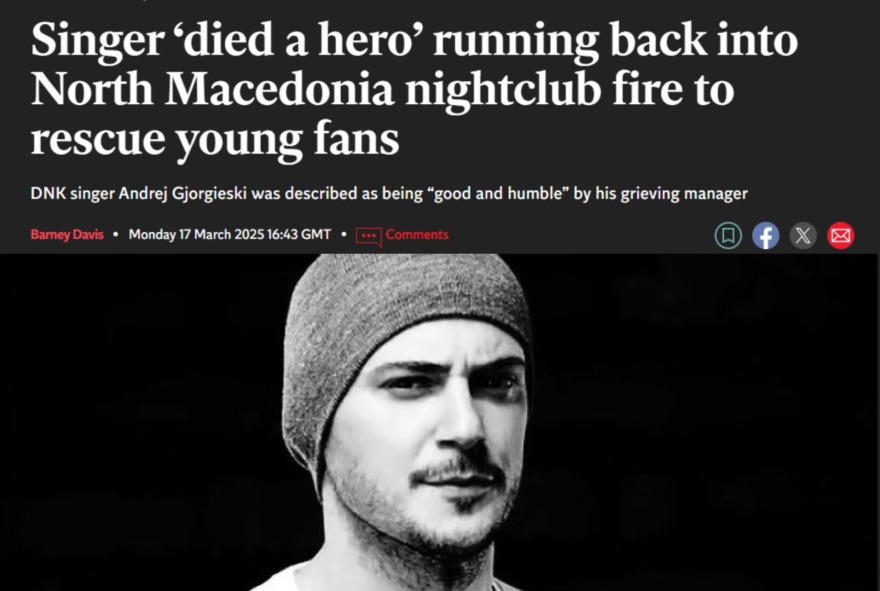880x591 pixels.
Task: Click 'DNK' at the start of the subheading
Action: (x=48, y=194)
